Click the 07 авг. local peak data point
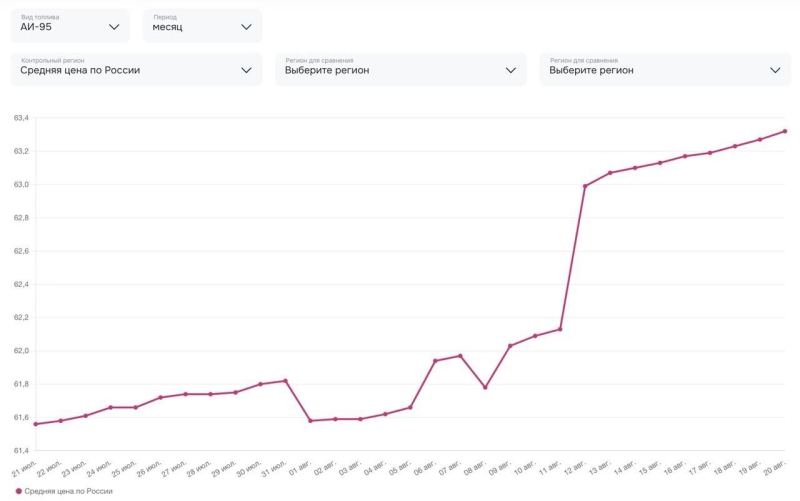This screenshot has width=800, height=501. (x=460, y=356)
